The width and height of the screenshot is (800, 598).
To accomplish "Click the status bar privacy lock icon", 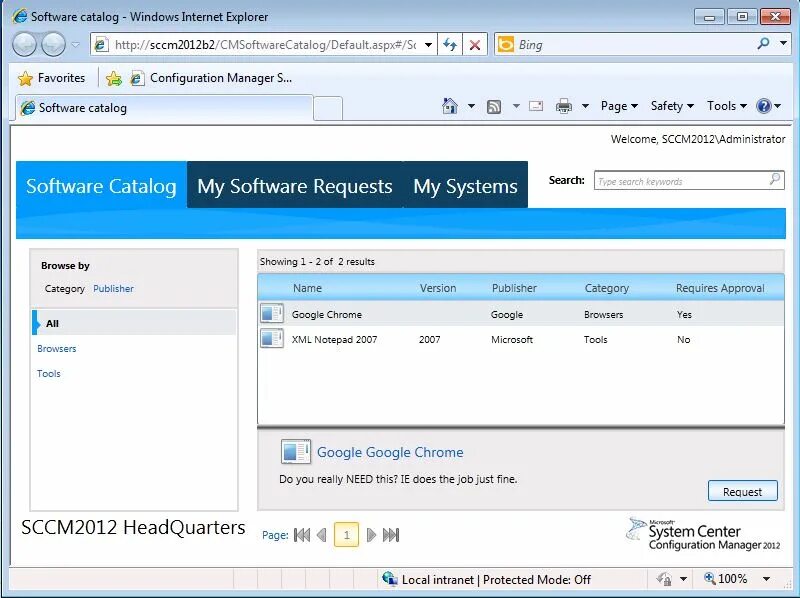I will [x=664, y=579].
